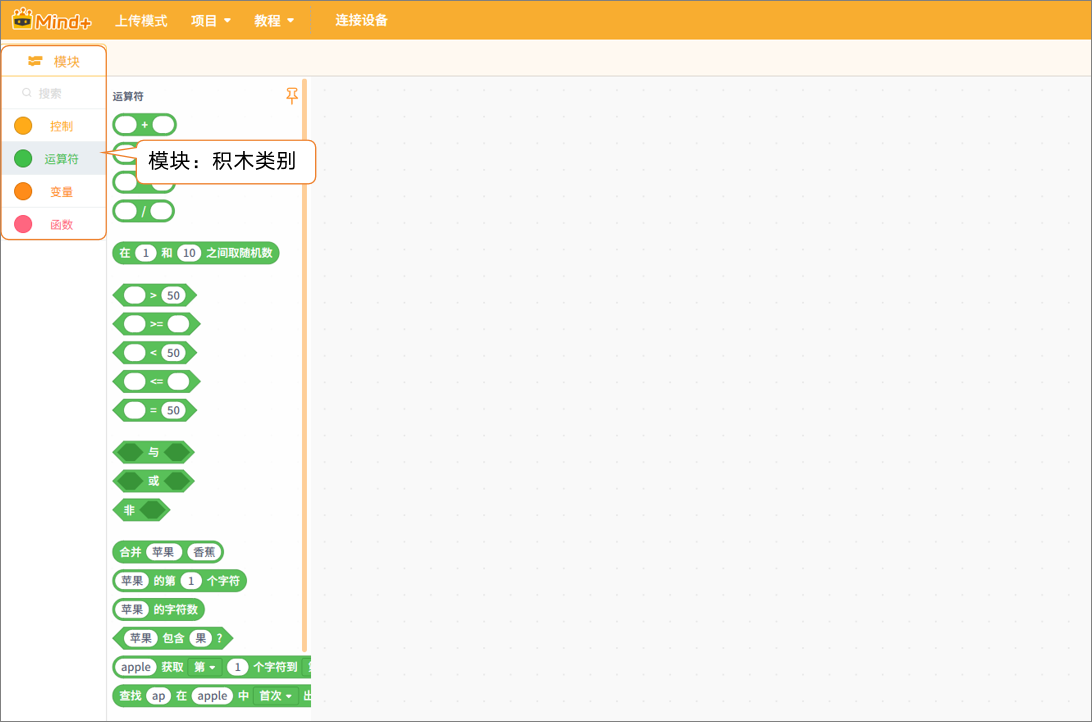The width and height of the screenshot is (1092, 722).
Task: Click the addition operator block
Action: pos(144,125)
